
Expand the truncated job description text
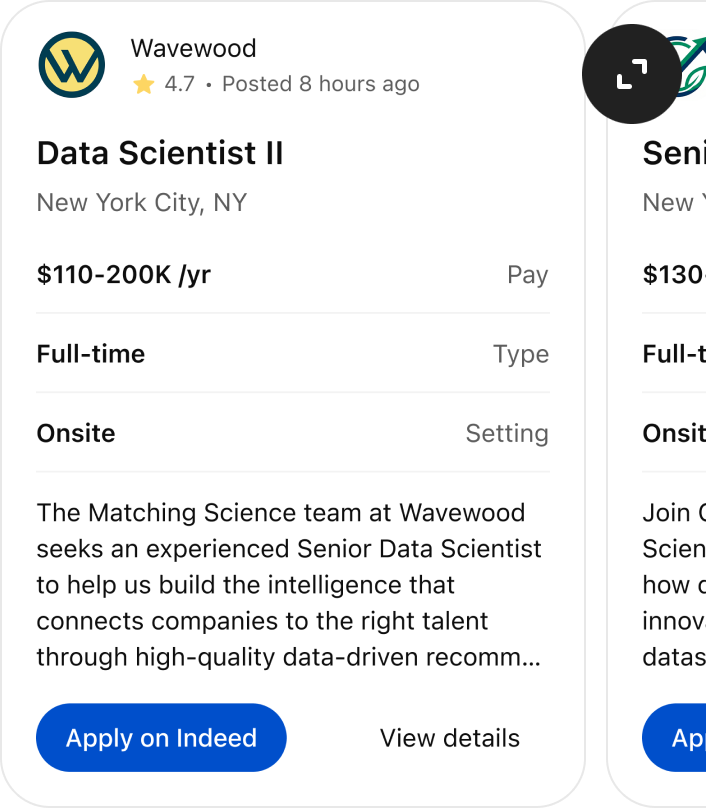pyautogui.click(x=288, y=585)
